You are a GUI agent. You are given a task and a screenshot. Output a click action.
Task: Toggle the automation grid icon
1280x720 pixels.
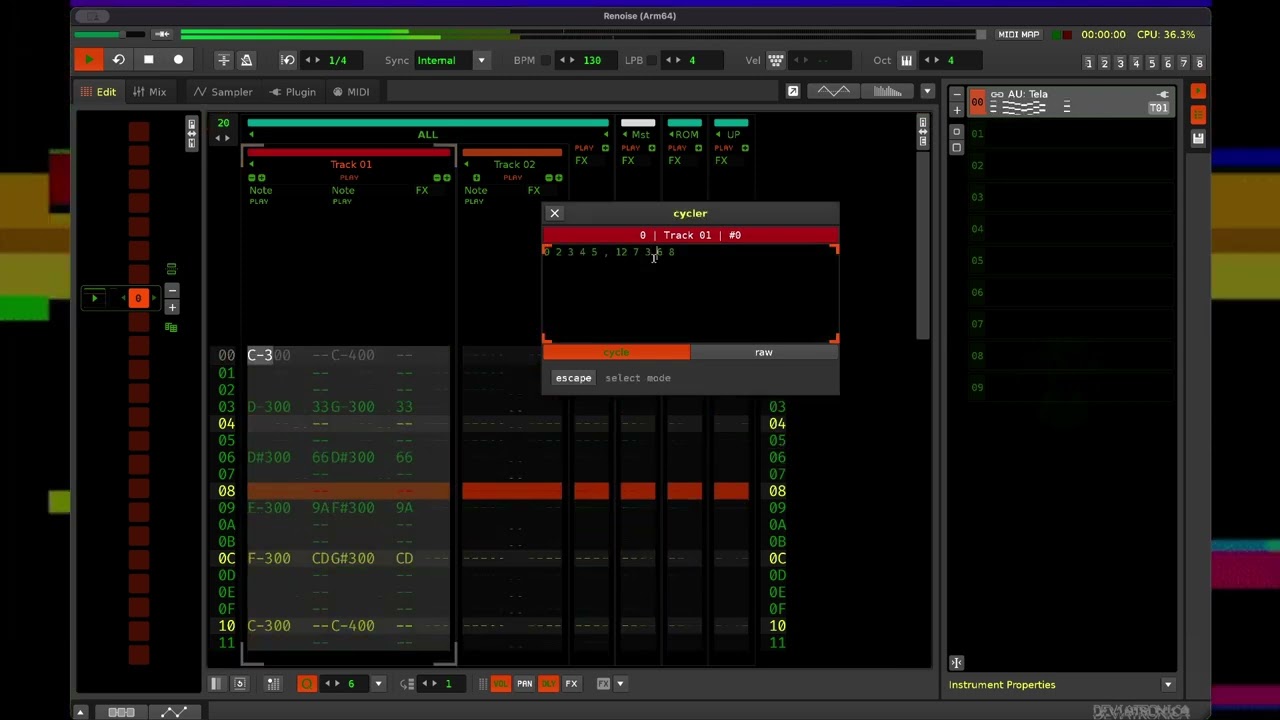pos(273,684)
